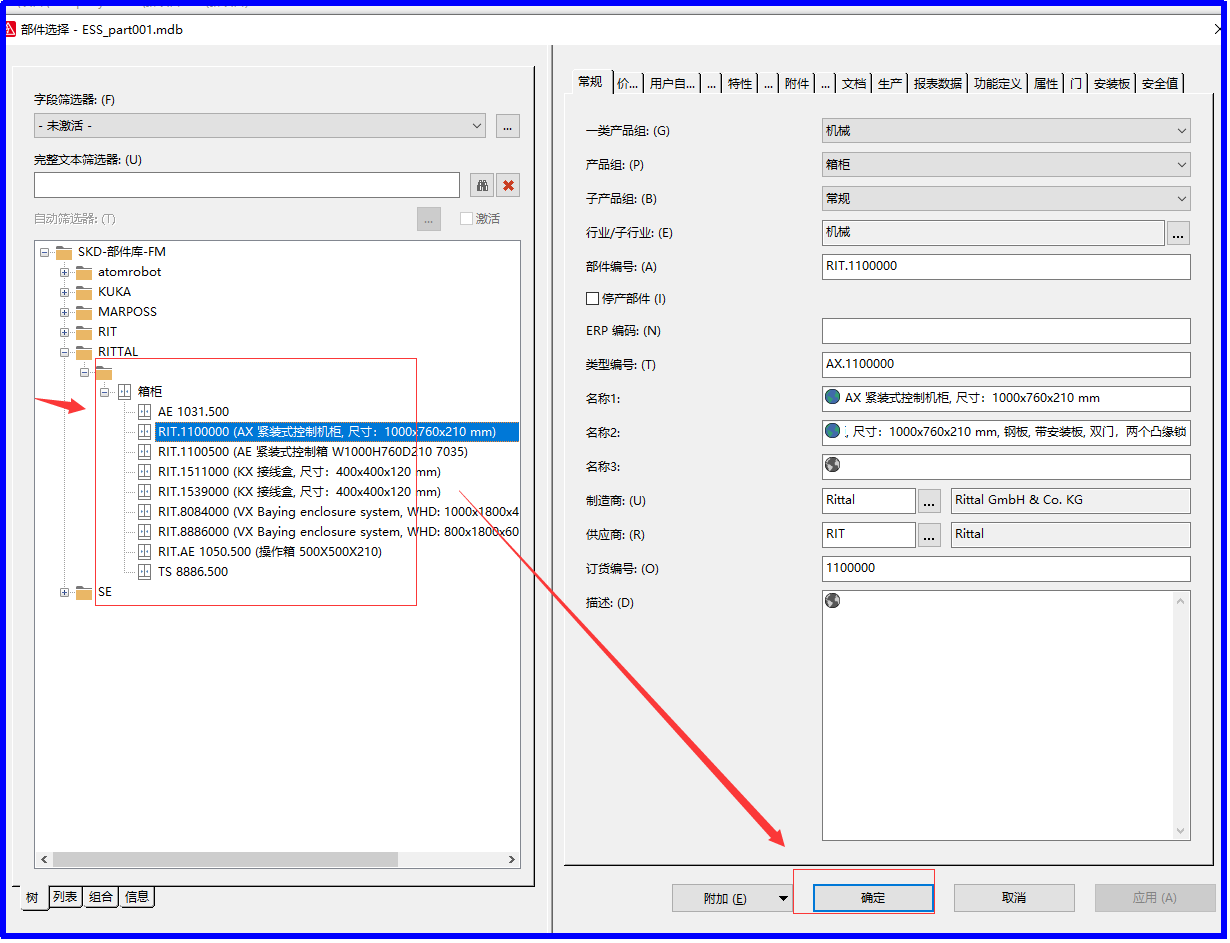This screenshot has width=1230, height=943.
Task: Click the ellipsis button beside 字段筛选器
Action: point(508,126)
